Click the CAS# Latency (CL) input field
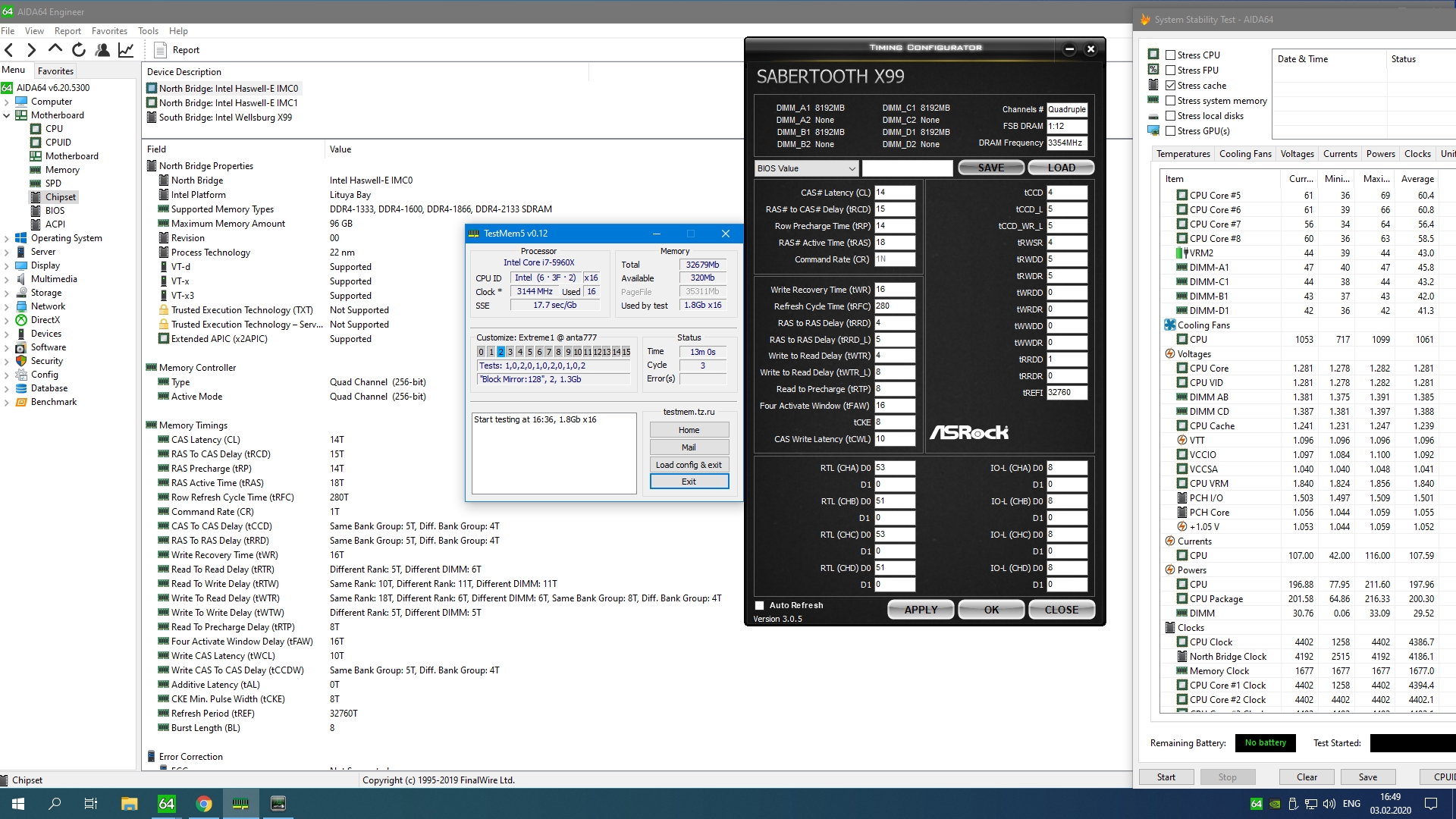Image resolution: width=1456 pixels, height=819 pixels. 894,193
